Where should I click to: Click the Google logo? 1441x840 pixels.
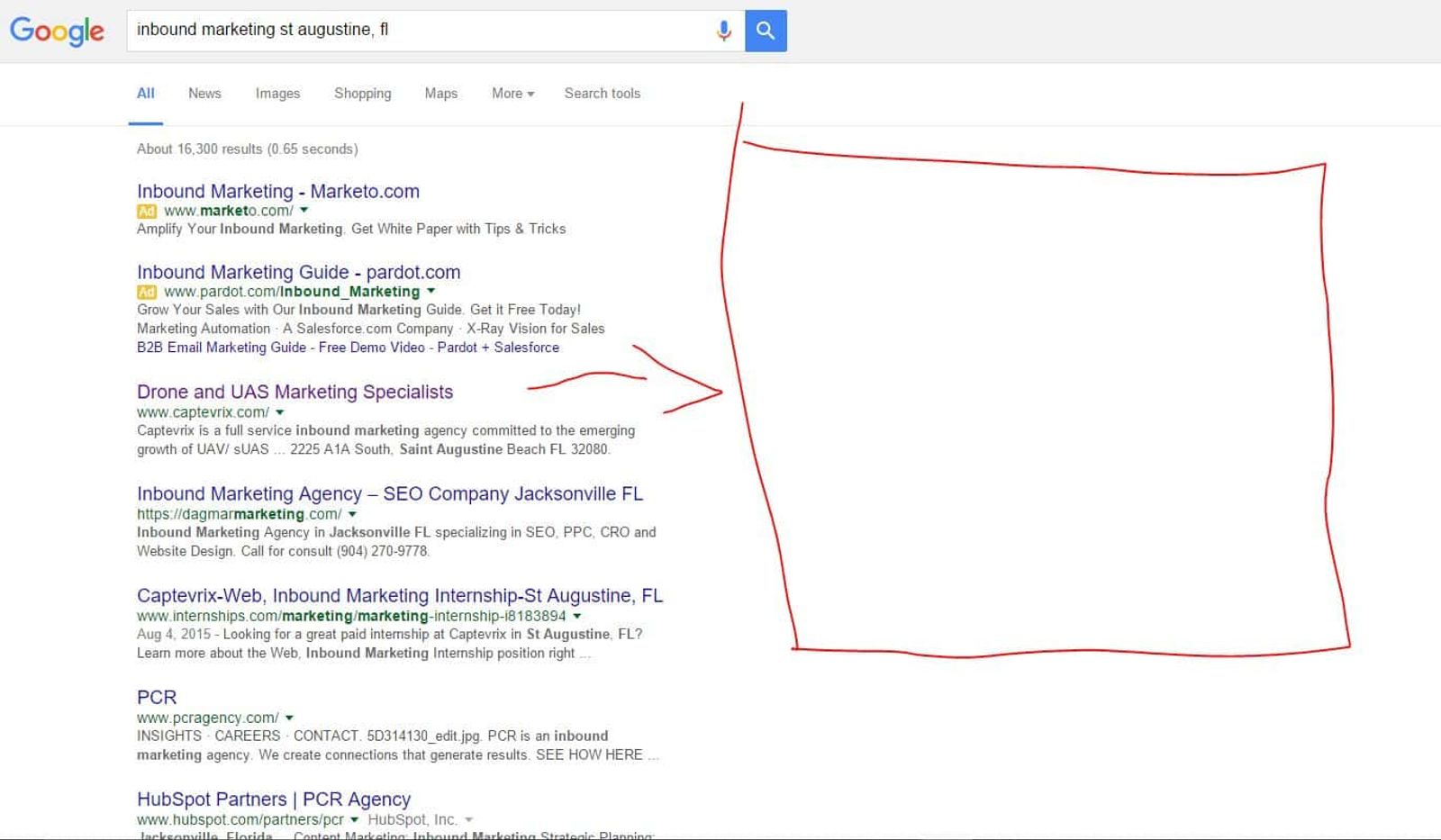coord(57,31)
